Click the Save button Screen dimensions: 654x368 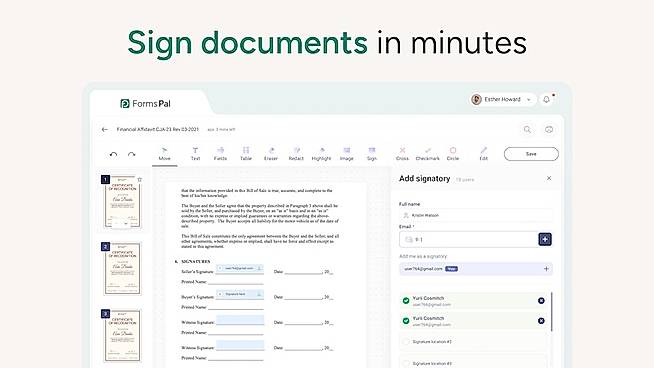pyautogui.click(x=531, y=154)
